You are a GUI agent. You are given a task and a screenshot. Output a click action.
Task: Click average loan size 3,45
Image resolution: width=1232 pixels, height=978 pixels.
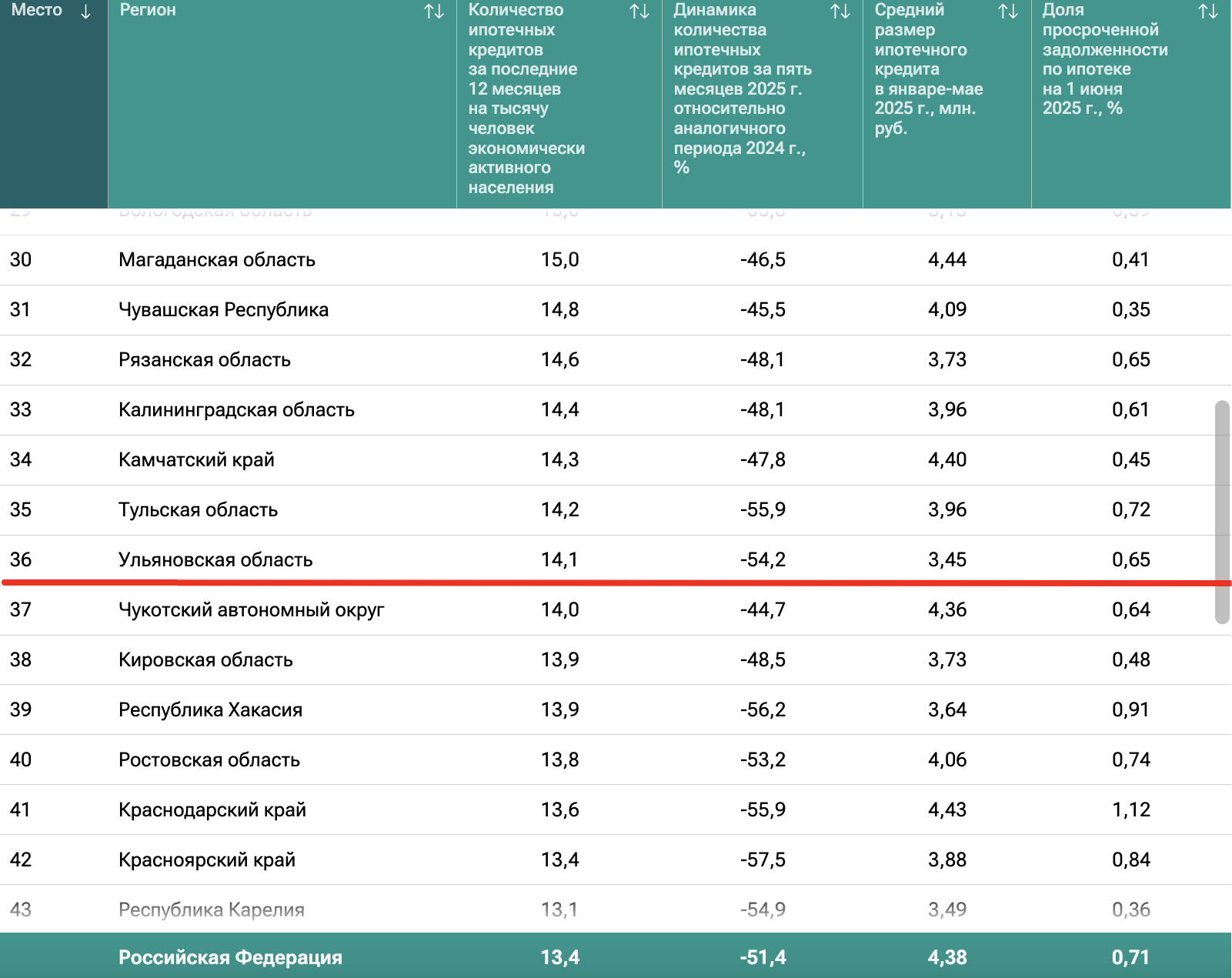tap(947, 560)
